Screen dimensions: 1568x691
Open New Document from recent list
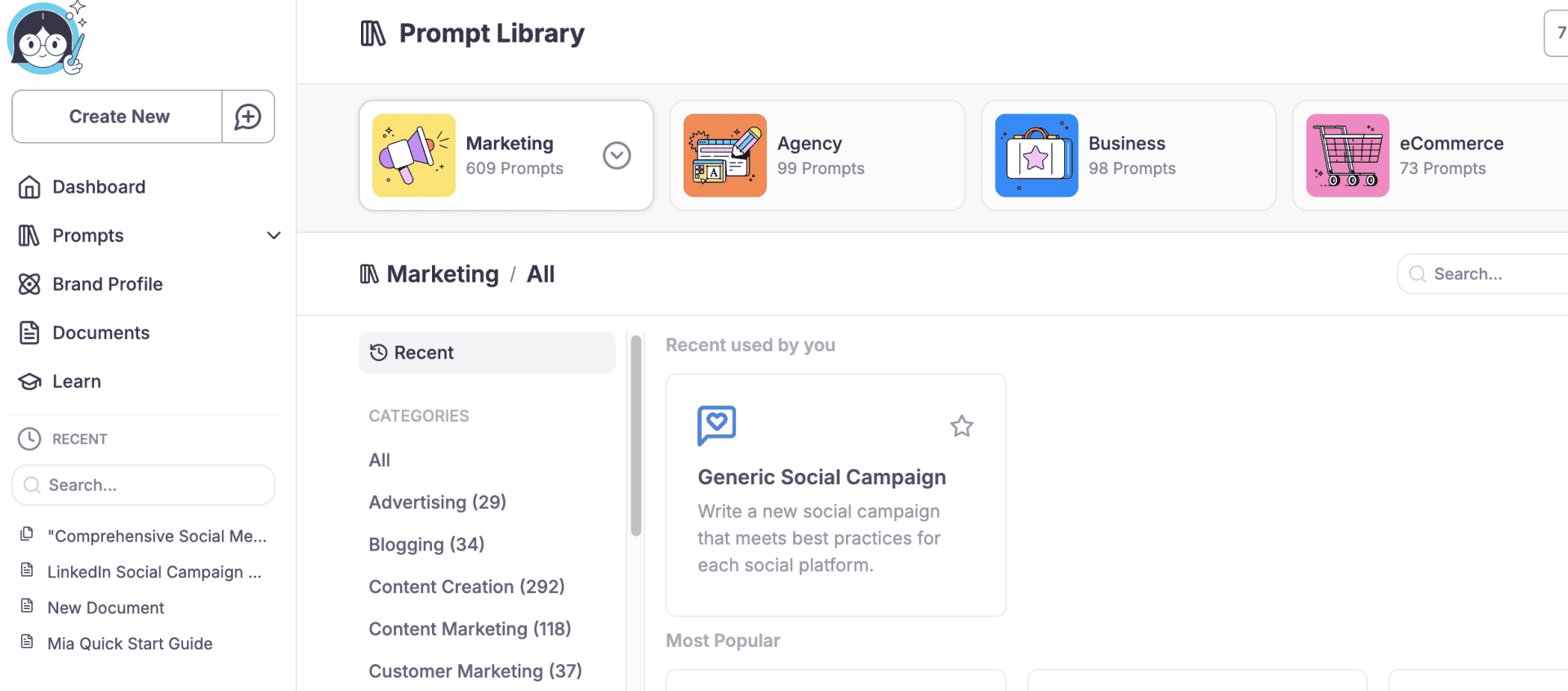tap(106, 609)
